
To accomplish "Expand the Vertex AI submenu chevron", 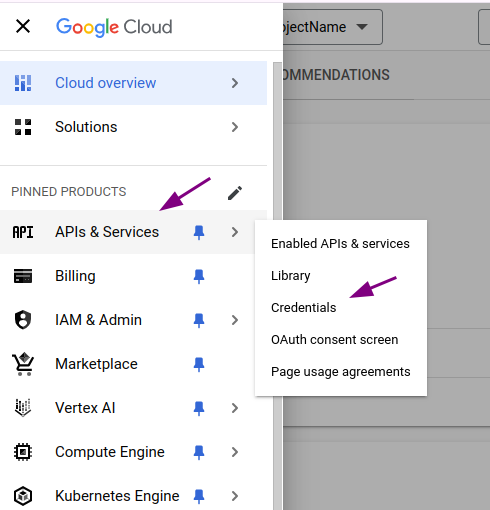I will tap(235, 408).
